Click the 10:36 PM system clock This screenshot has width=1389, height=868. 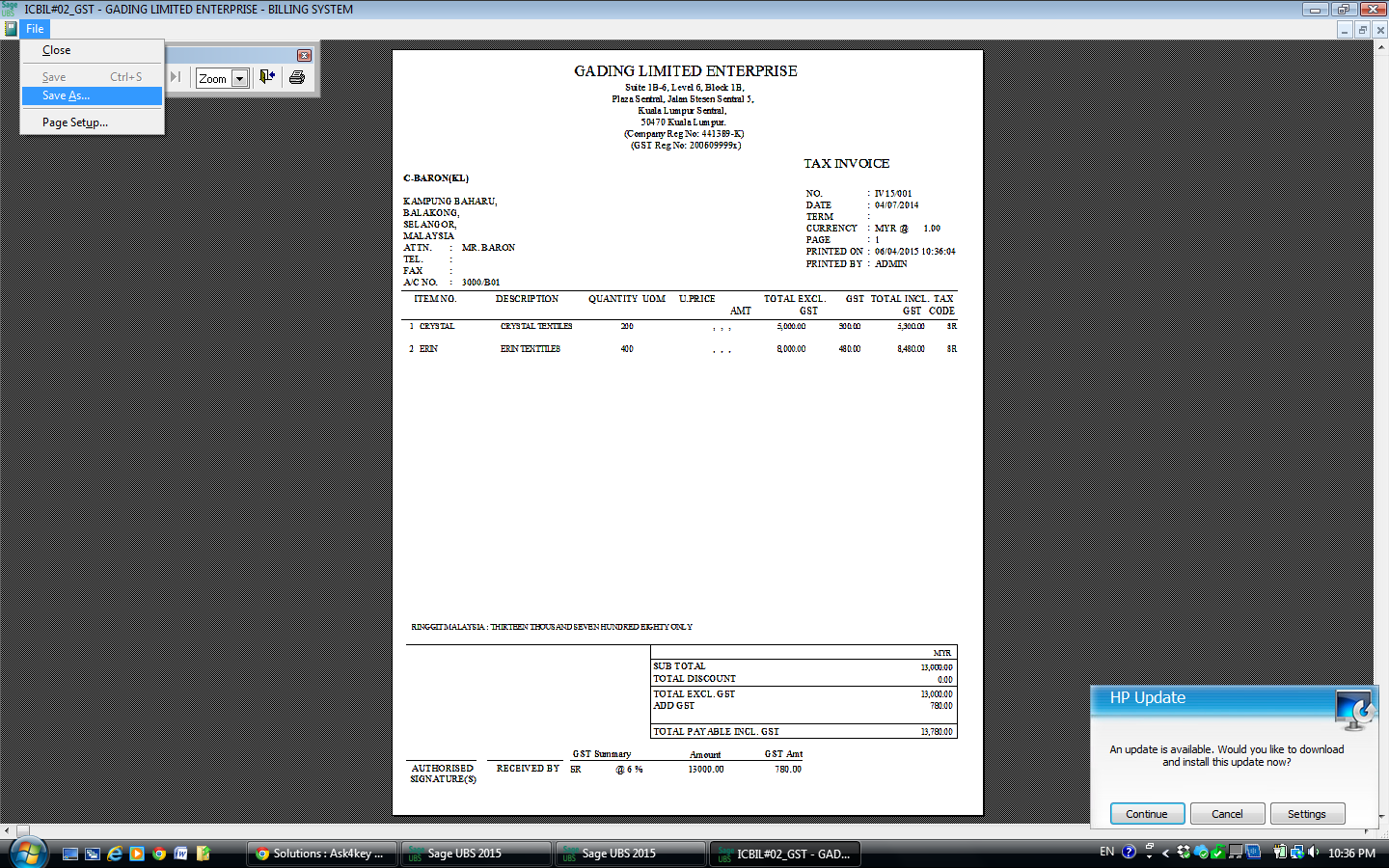click(x=1351, y=854)
